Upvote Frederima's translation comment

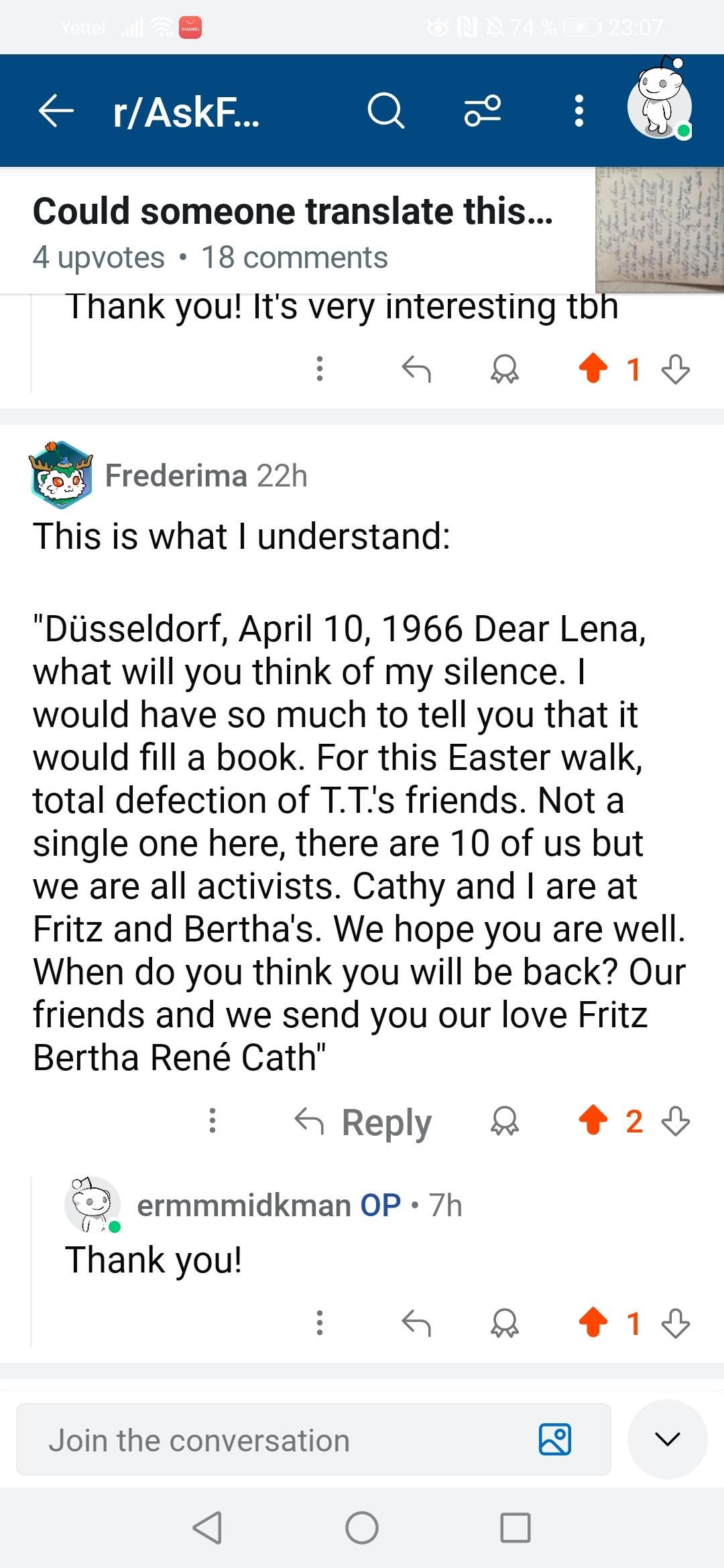pyautogui.click(x=593, y=1120)
